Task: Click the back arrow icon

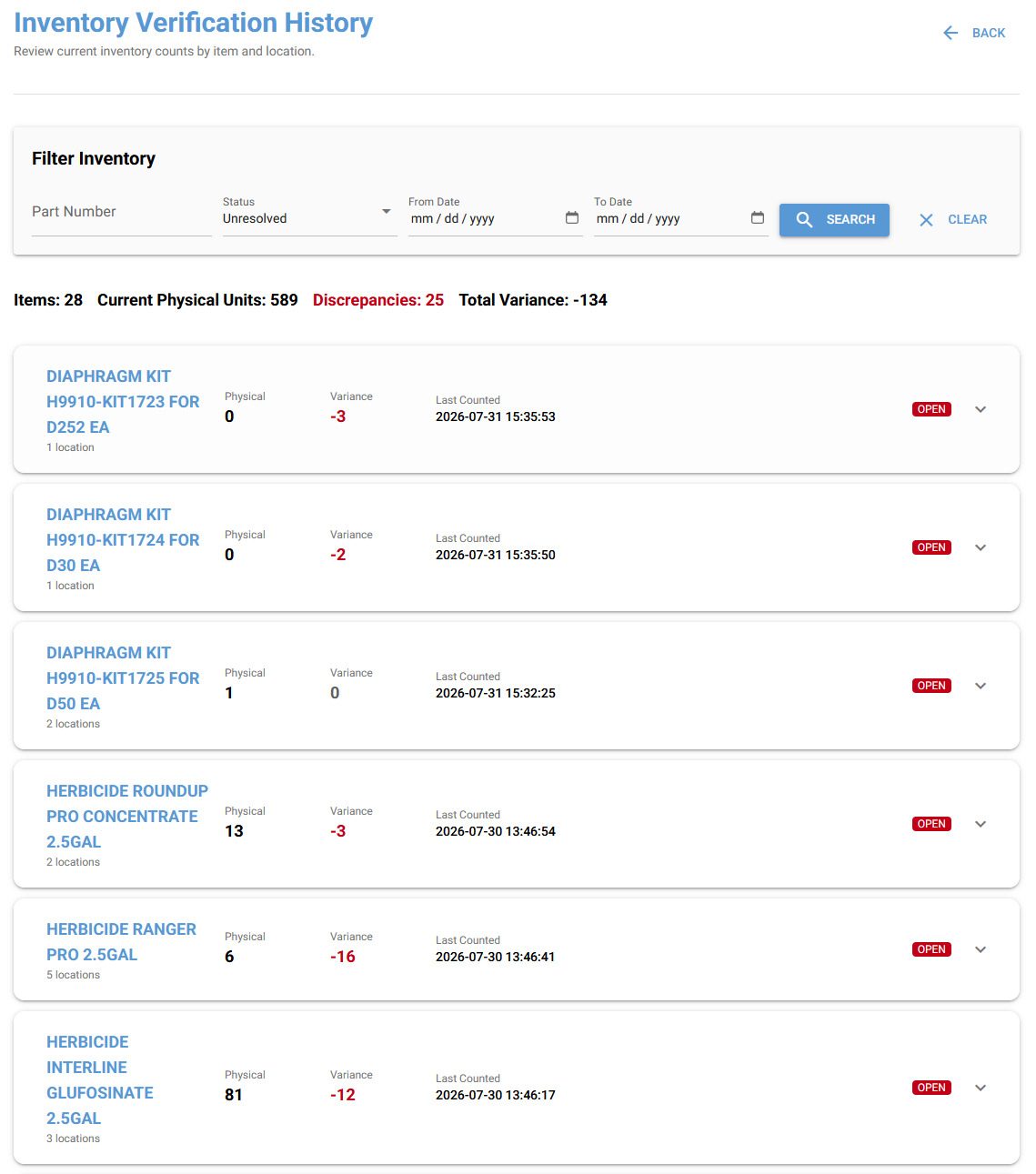Action: click(951, 33)
